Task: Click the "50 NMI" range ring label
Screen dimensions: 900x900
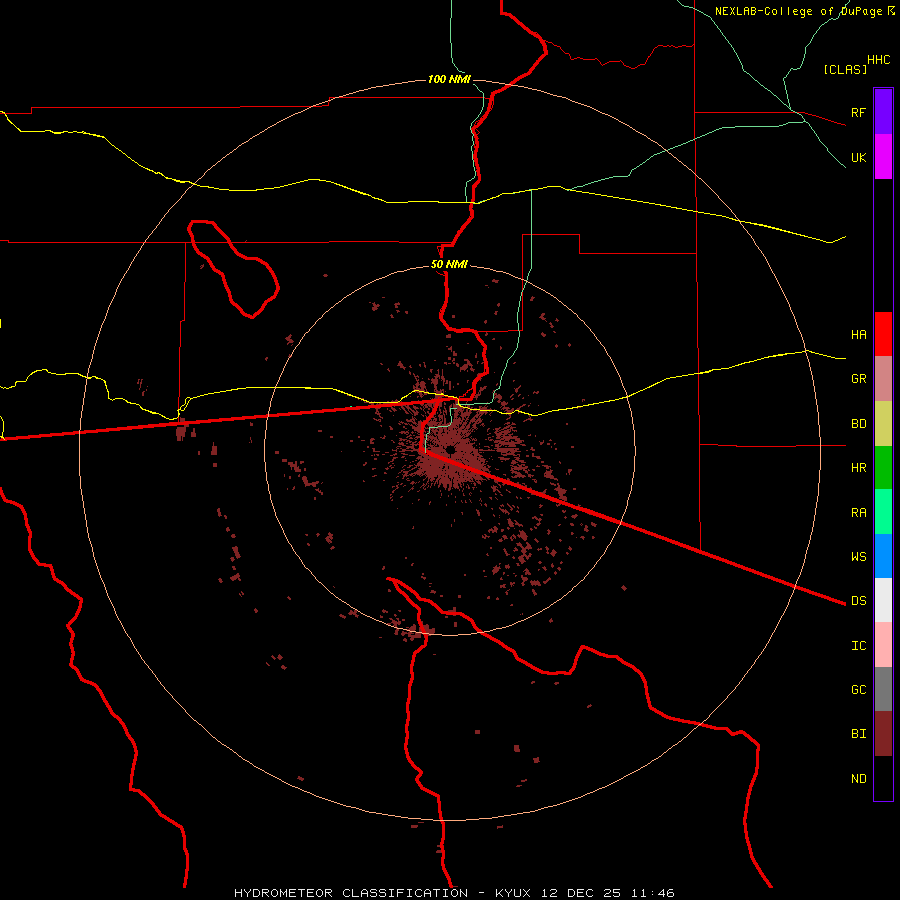Action: [449, 264]
